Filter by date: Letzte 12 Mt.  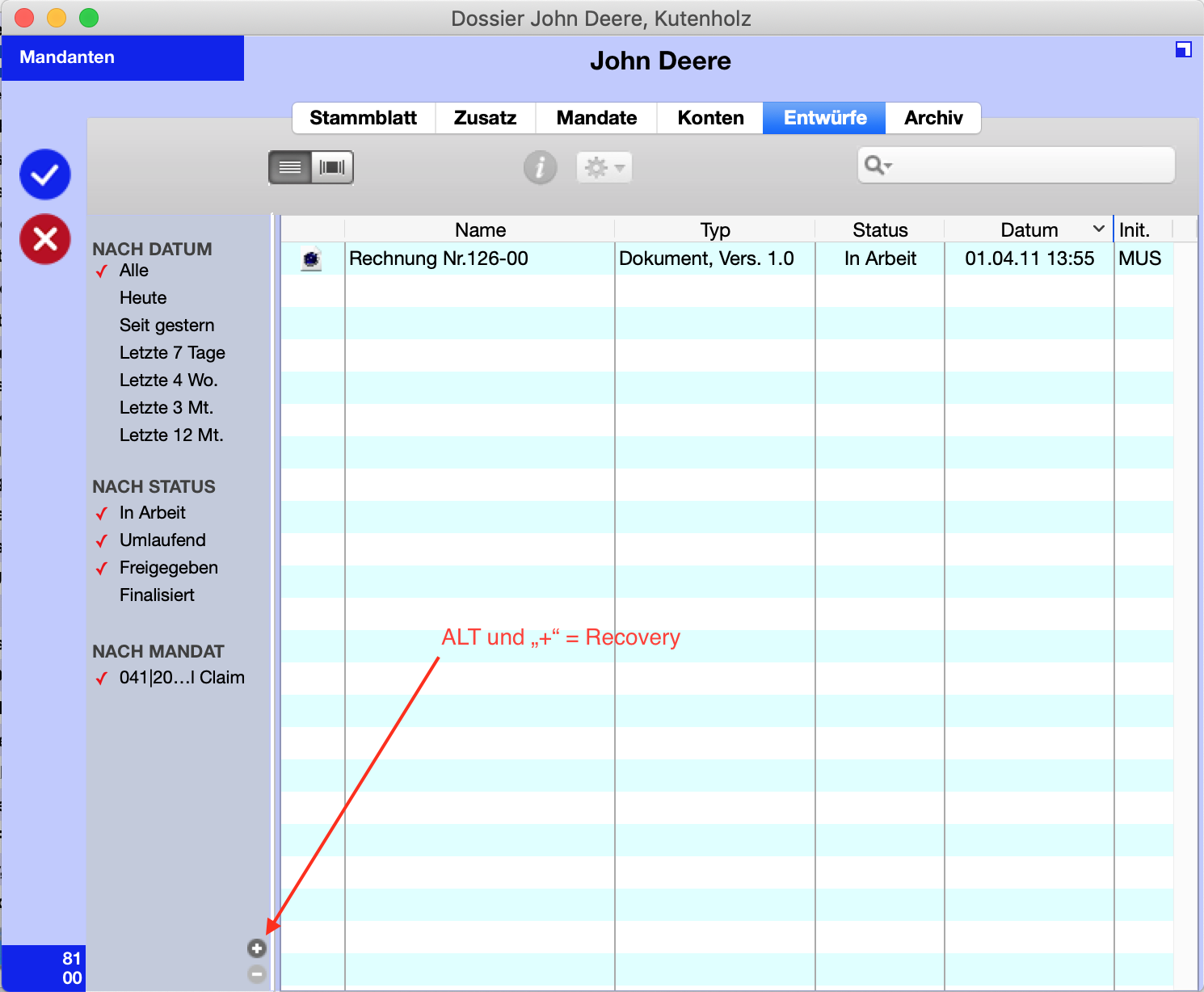(171, 435)
